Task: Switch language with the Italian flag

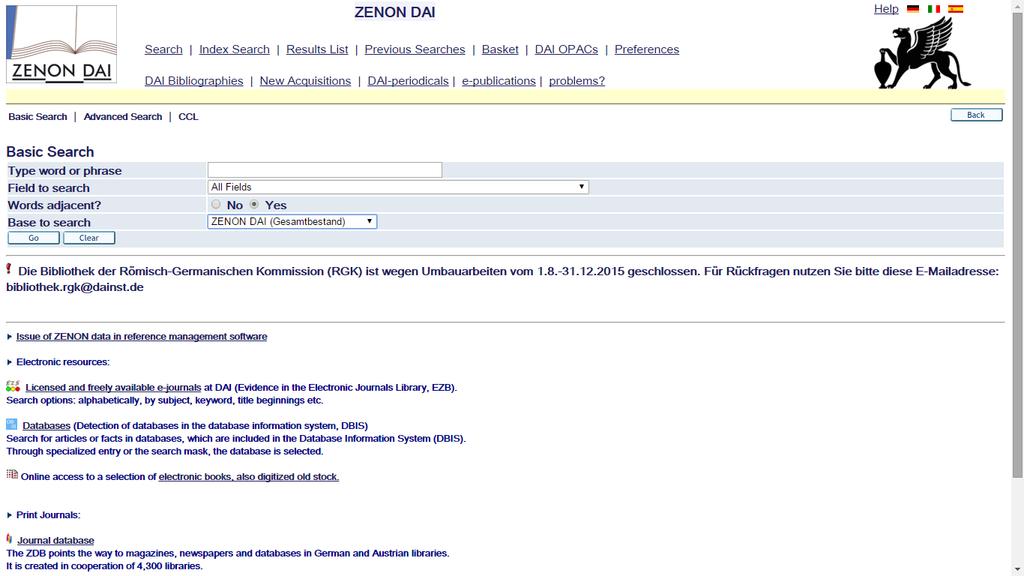Action: (x=934, y=9)
